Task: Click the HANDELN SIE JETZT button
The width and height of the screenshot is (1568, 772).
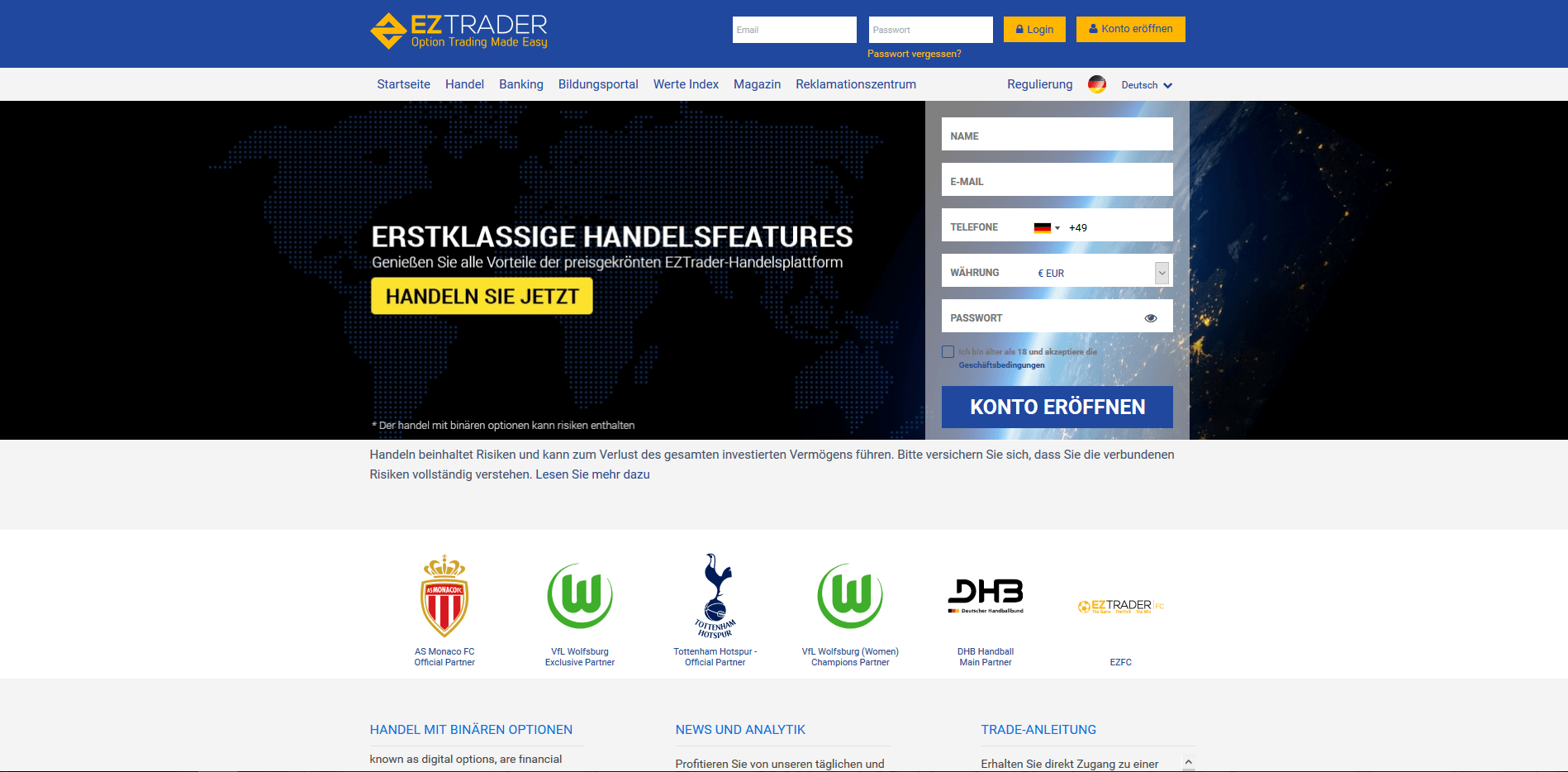Action: click(x=482, y=296)
